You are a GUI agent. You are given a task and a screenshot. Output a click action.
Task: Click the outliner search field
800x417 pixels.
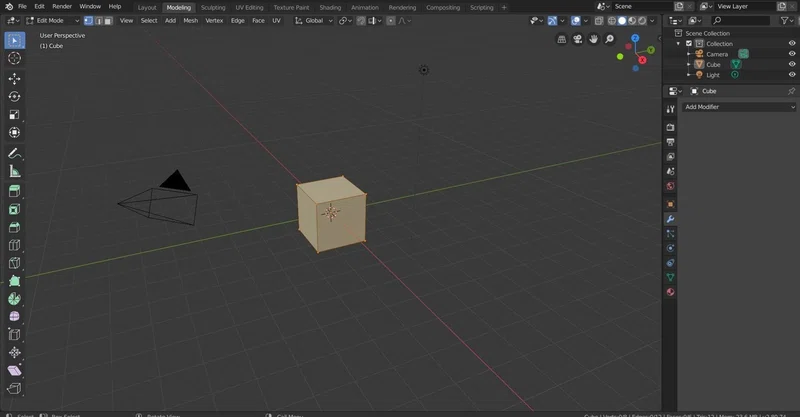pos(740,20)
